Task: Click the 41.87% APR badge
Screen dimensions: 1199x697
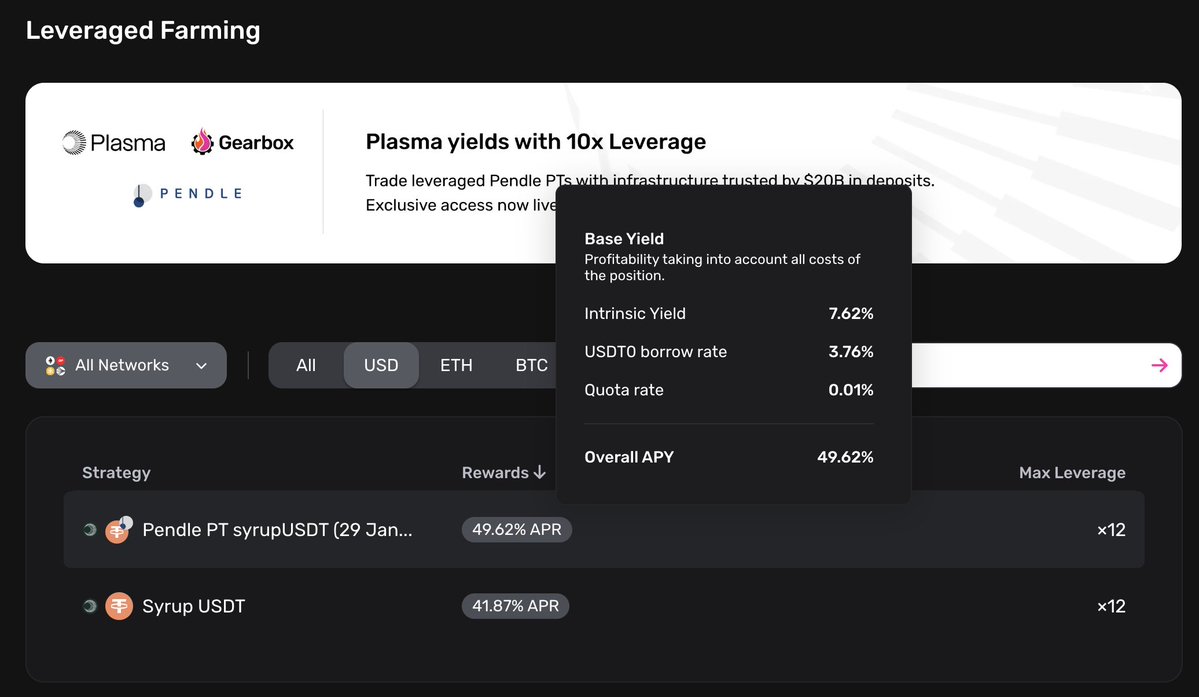Action: [515, 606]
